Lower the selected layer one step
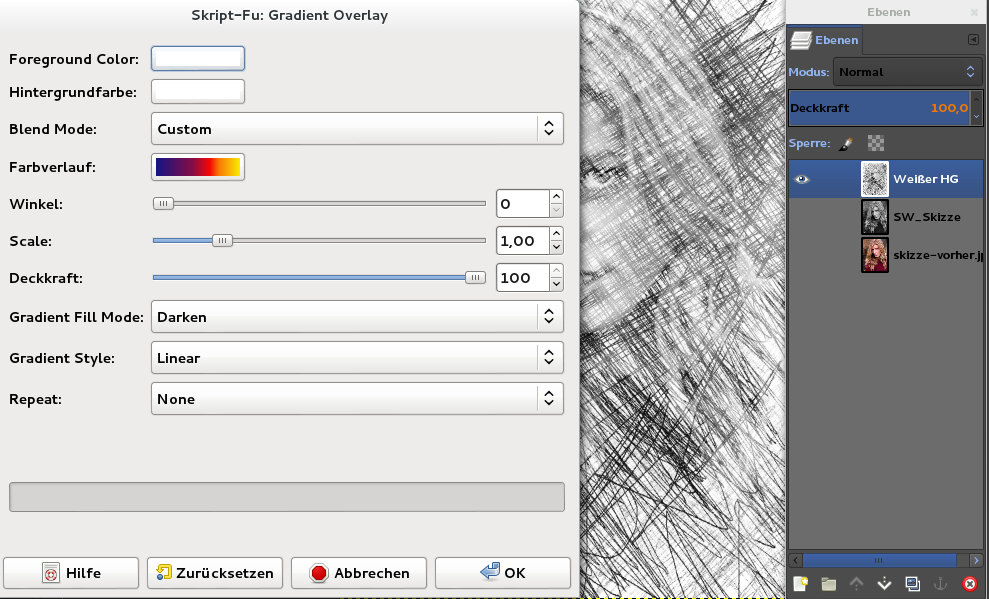The width and height of the screenshot is (989, 599). [884, 584]
